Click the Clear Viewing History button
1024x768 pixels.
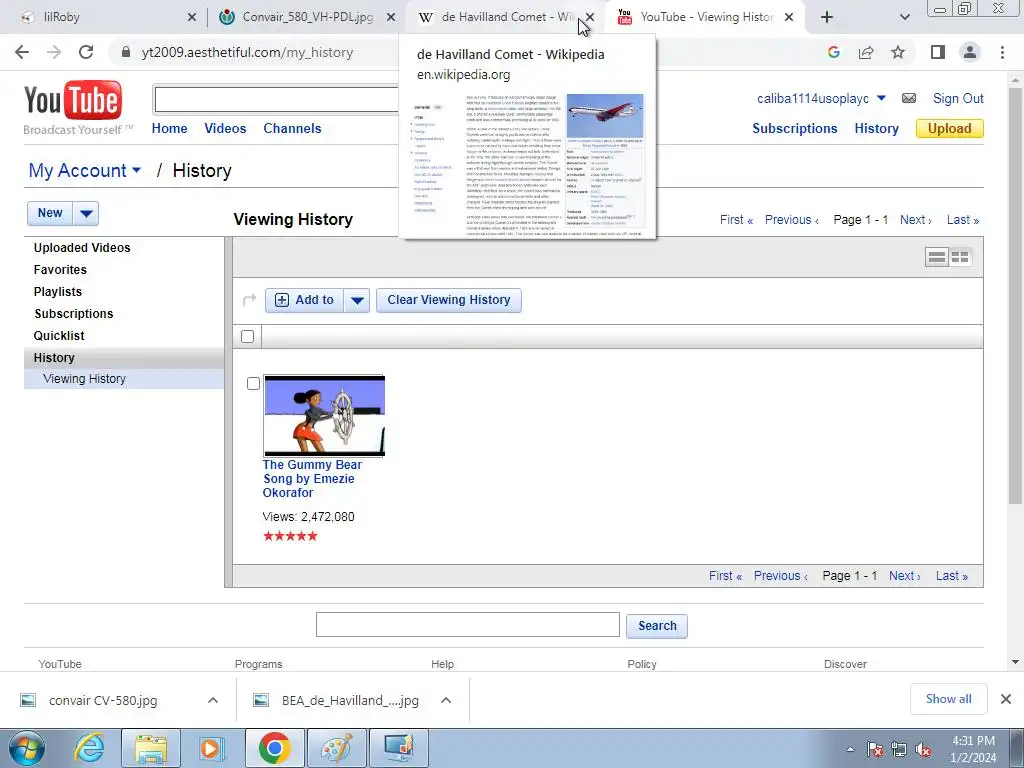pyautogui.click(x=449, y=300)
